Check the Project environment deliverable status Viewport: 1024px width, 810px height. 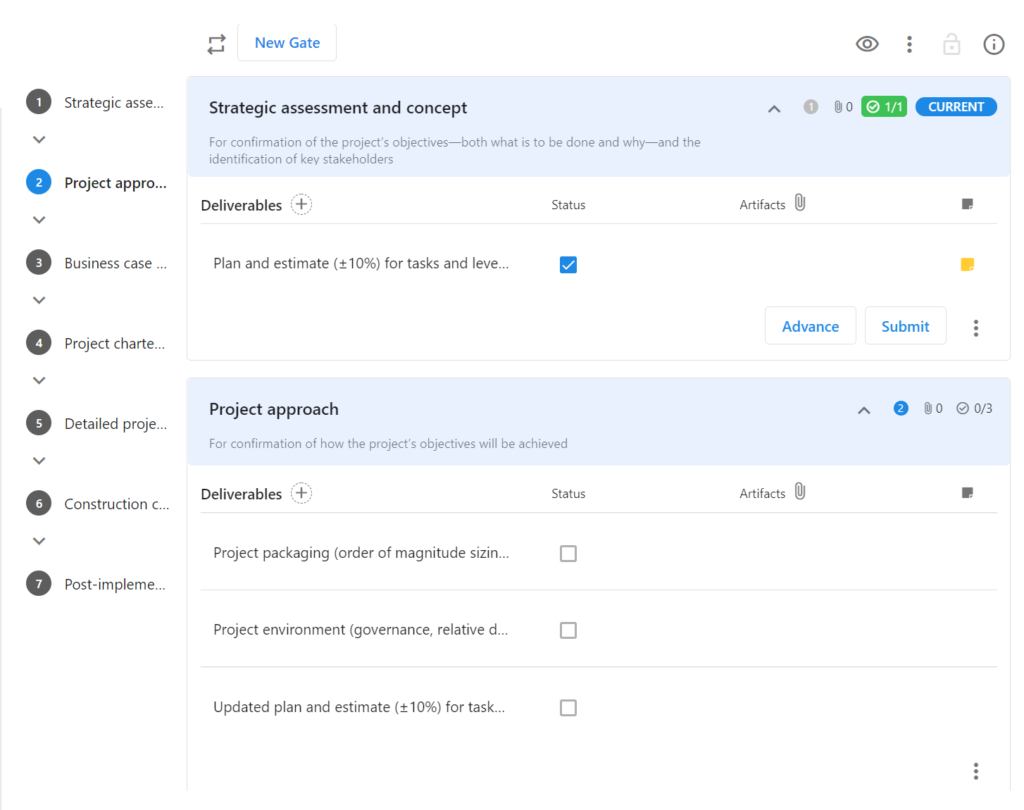pos(568,630)
